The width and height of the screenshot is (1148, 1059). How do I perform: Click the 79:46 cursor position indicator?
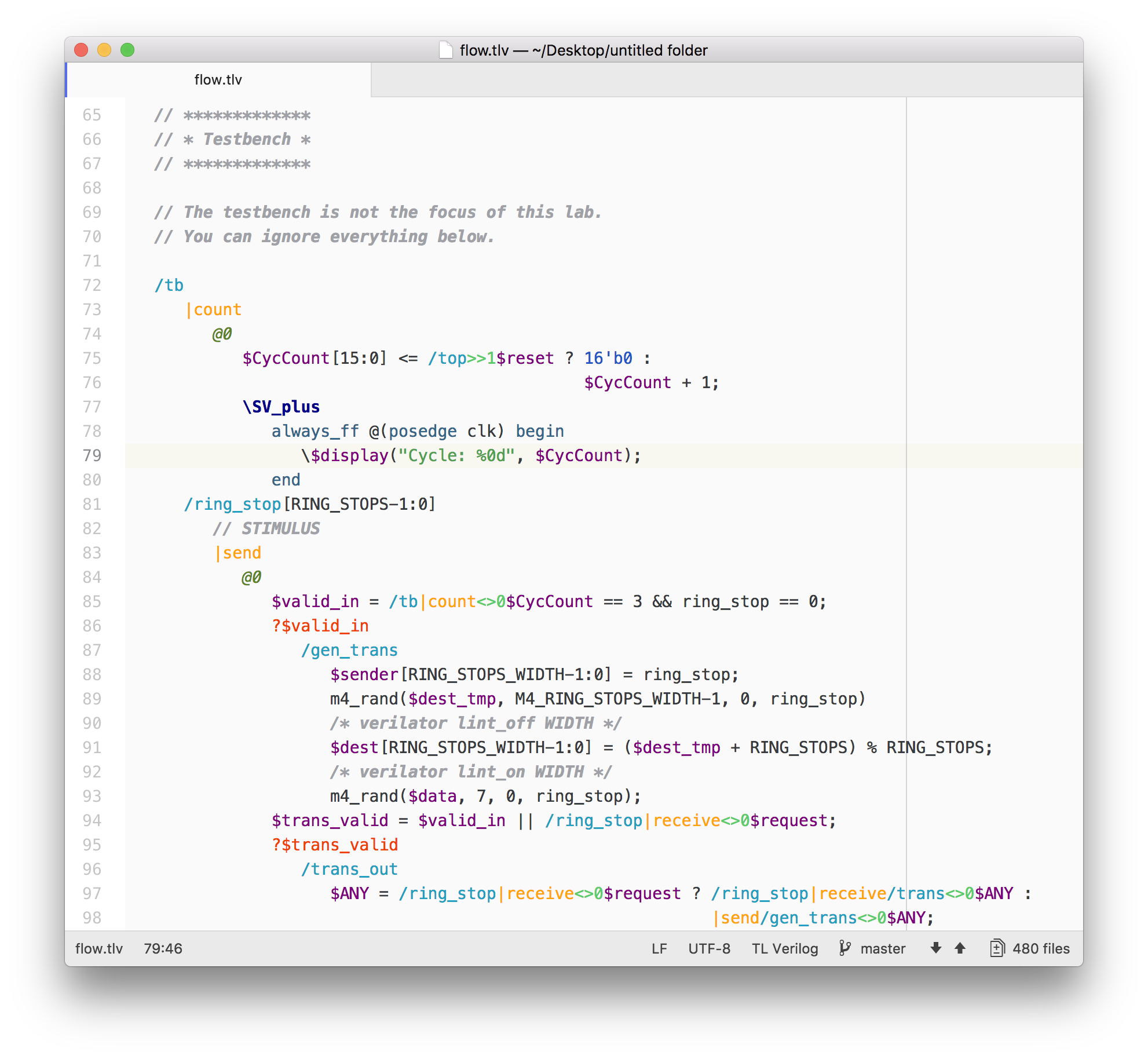coord(163,948)
